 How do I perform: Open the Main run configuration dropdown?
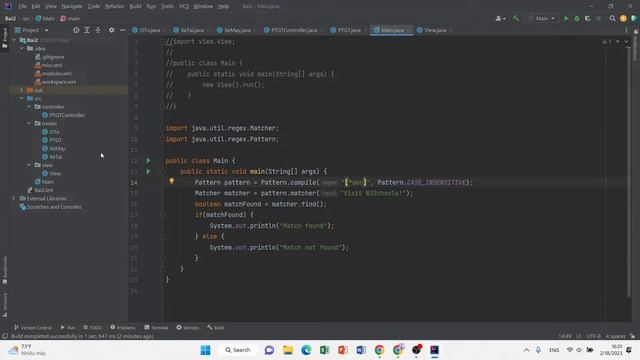[542, 18]
